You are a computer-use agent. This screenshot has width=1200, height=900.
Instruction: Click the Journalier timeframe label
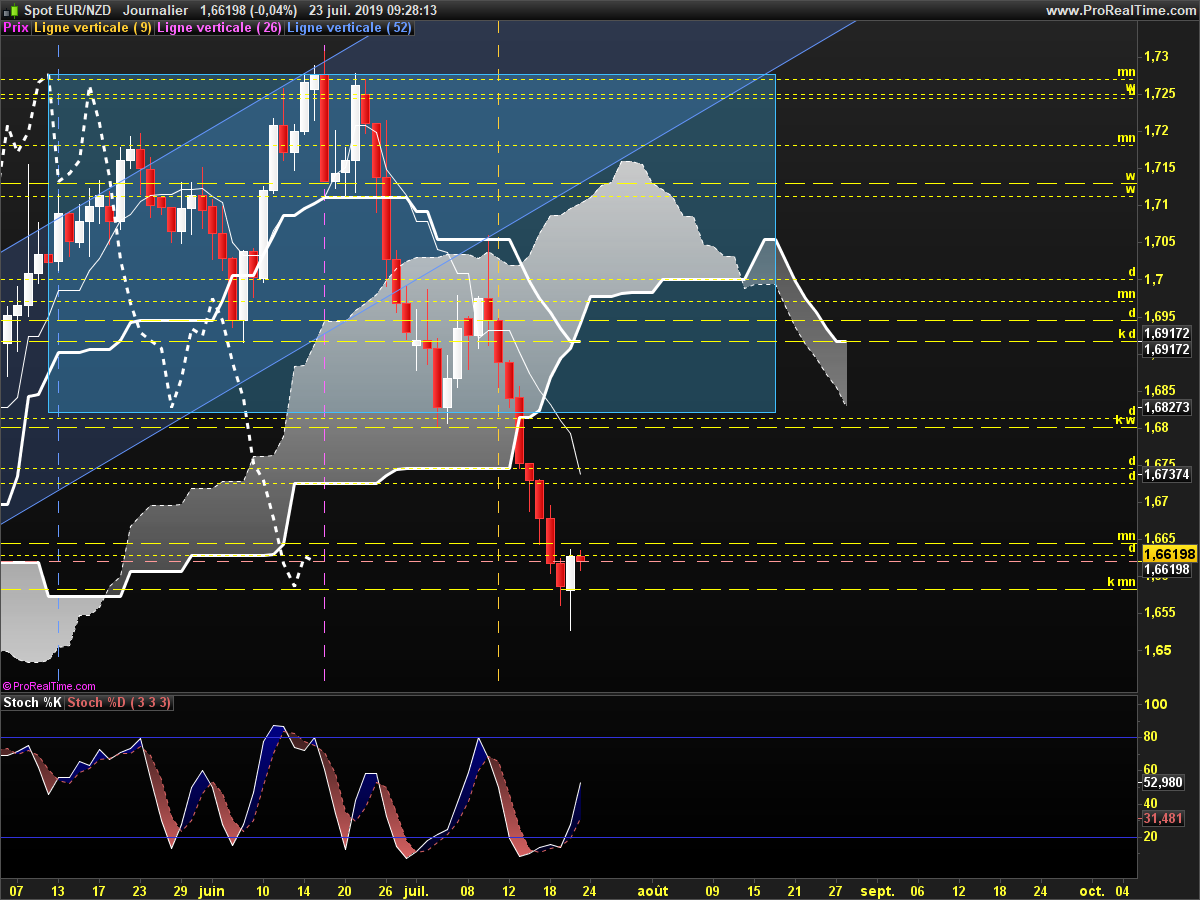(x=155, y=10)
